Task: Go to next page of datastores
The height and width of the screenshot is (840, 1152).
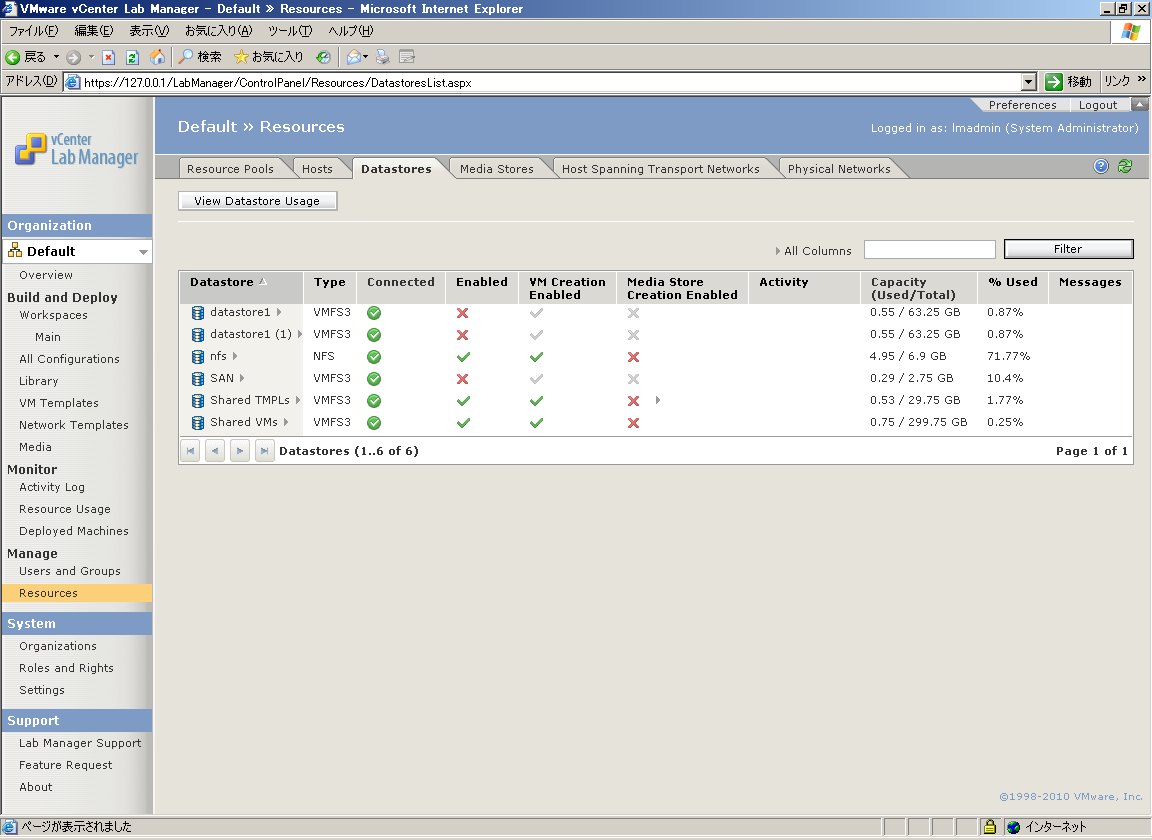Action: click(x=240, y=450)
